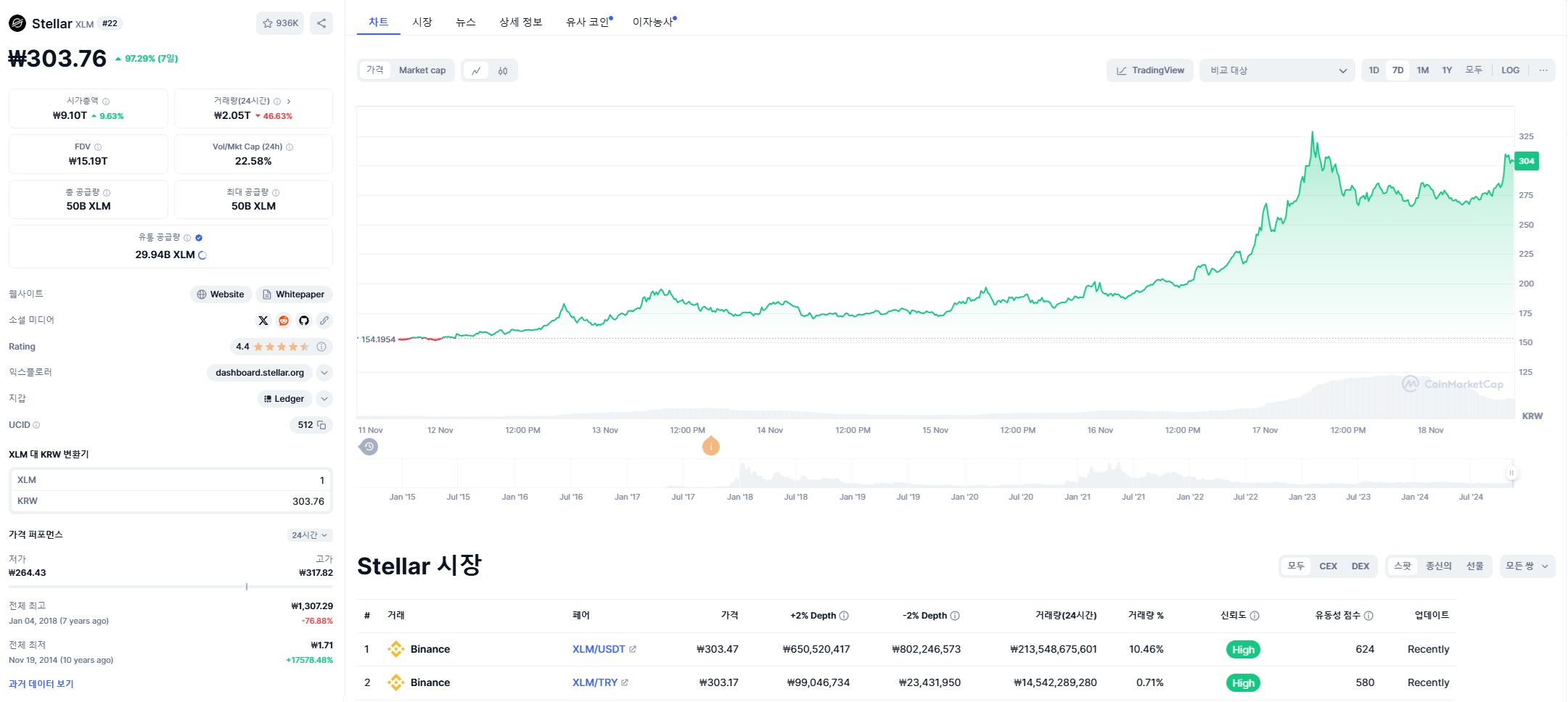The width and height of the screenshot is (1568, 702).
Task: Click the info icon next to +2% Depth
Action: [x=844, y=616]
